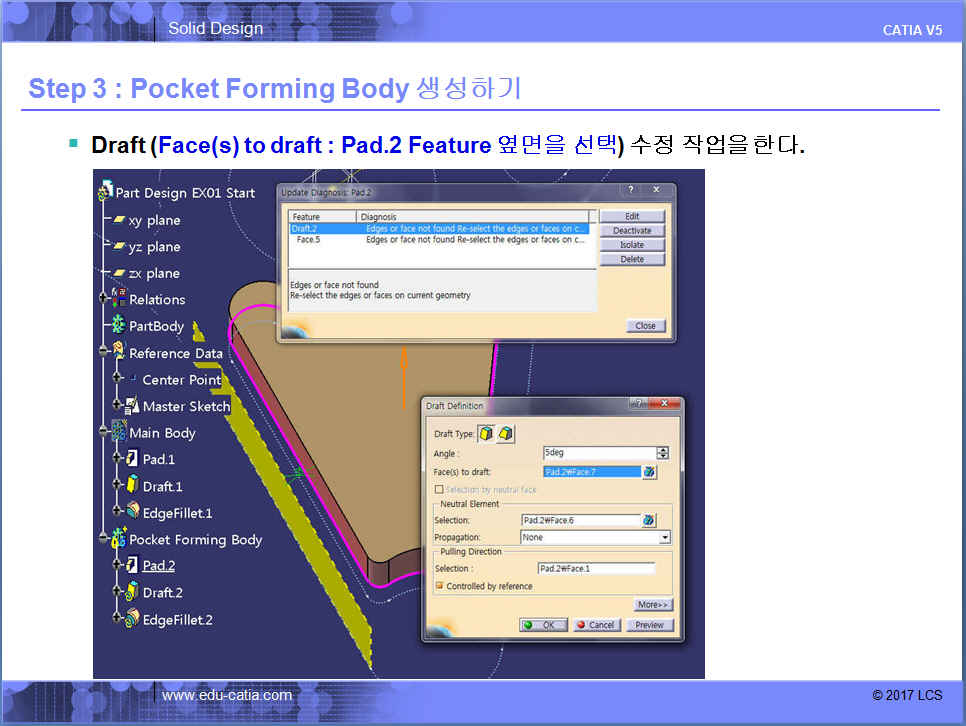This screenshot has width=966, height=726.
Task: Click the Preview button
Action: pyautogui.click(x=650, y=625)
